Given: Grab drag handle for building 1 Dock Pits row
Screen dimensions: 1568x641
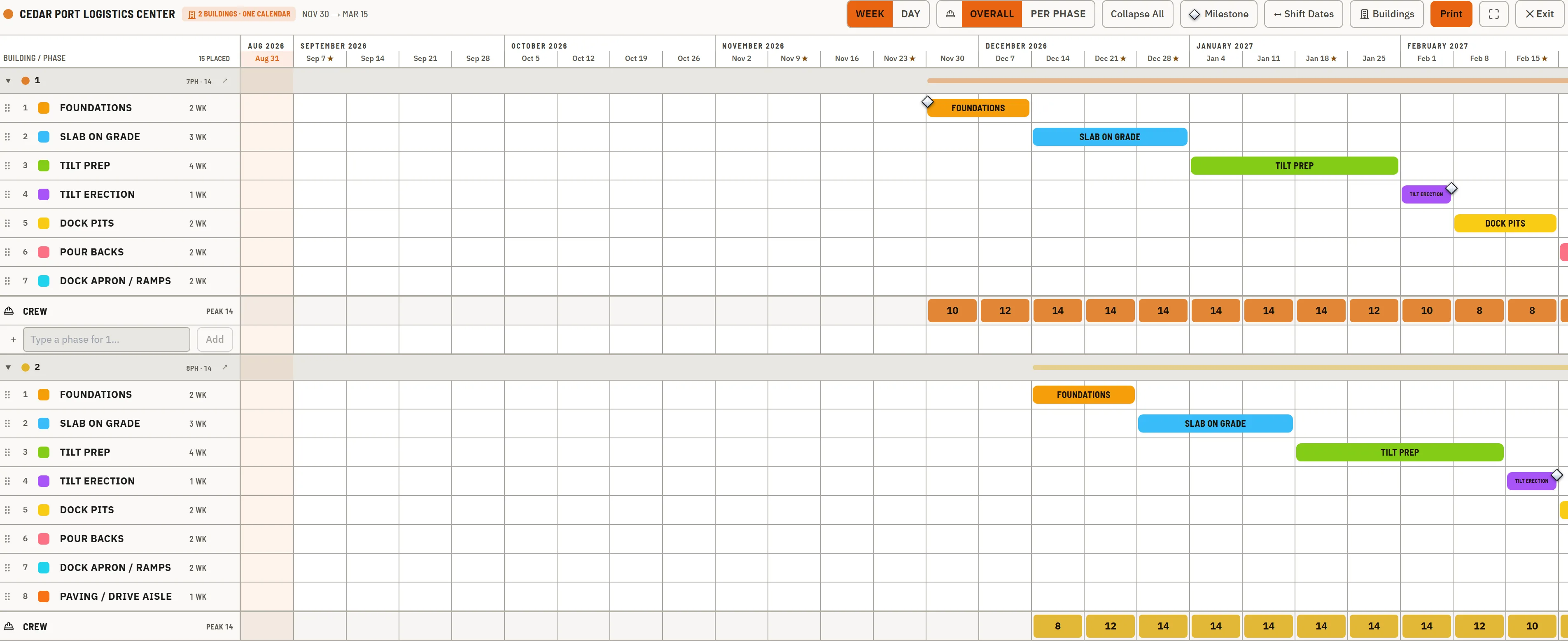Looking at the screenshot, I should pos(7,223).
